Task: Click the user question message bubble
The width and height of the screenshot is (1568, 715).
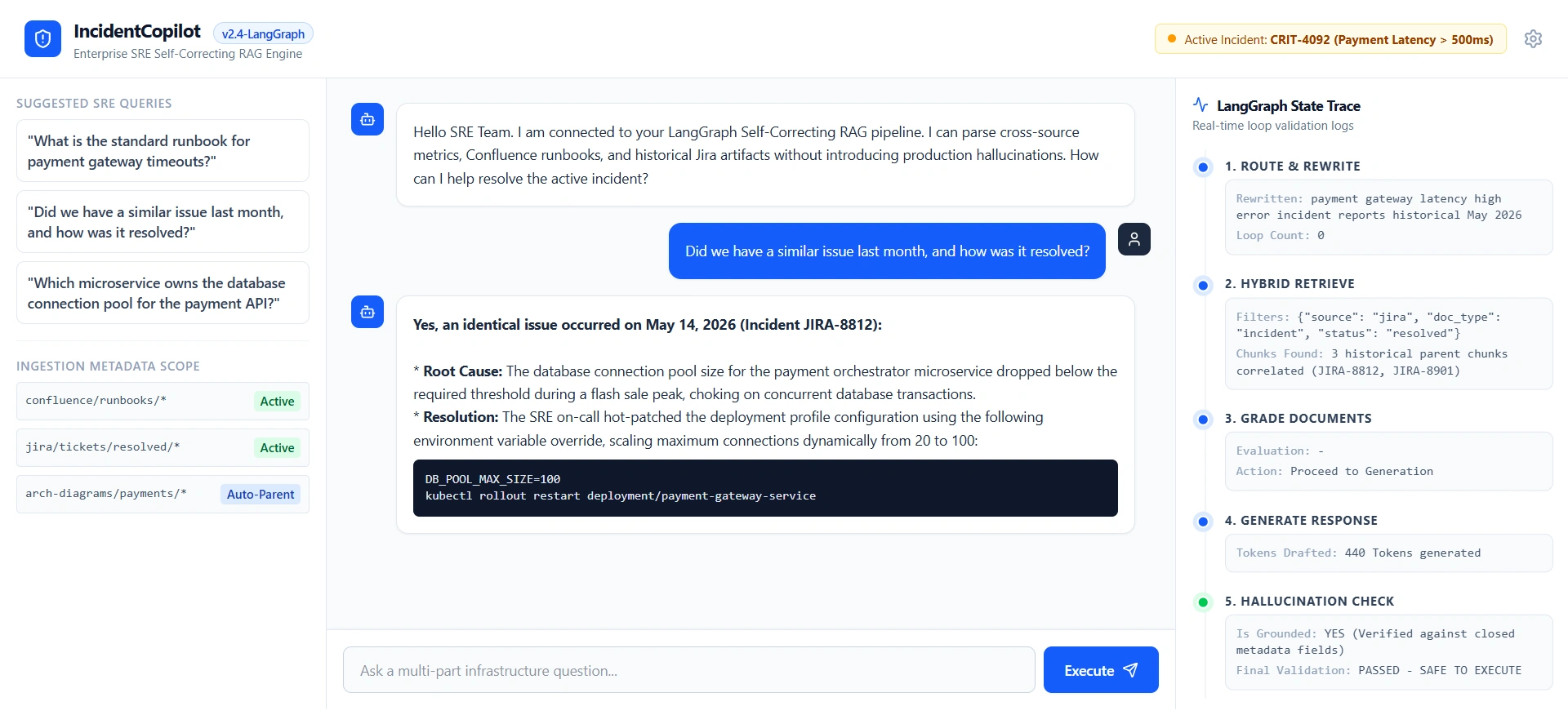Action: pos(887,251)
